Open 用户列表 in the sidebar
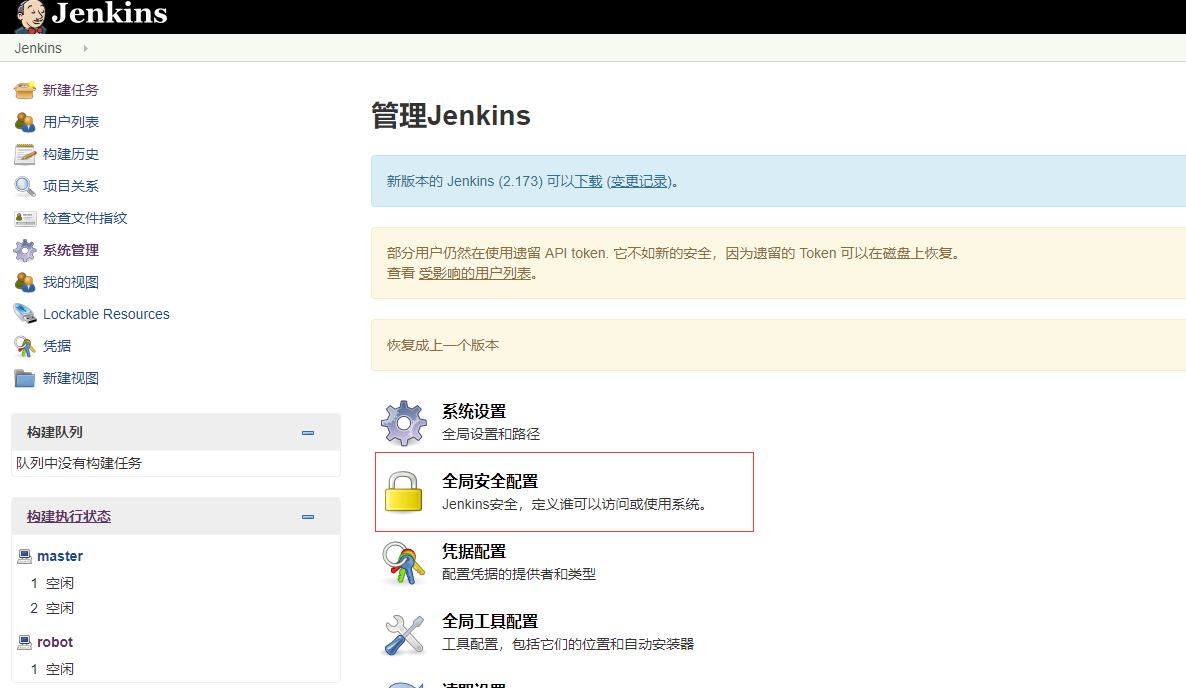The height and width of the screenshot is (688, 1186). tap(70, 122)
